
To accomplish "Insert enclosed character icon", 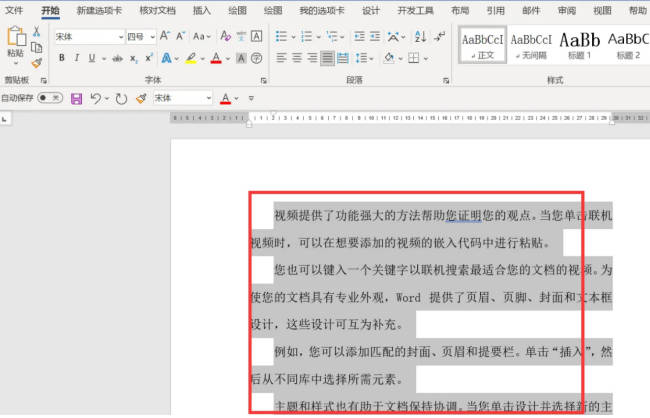I will (x=257, y=58).
